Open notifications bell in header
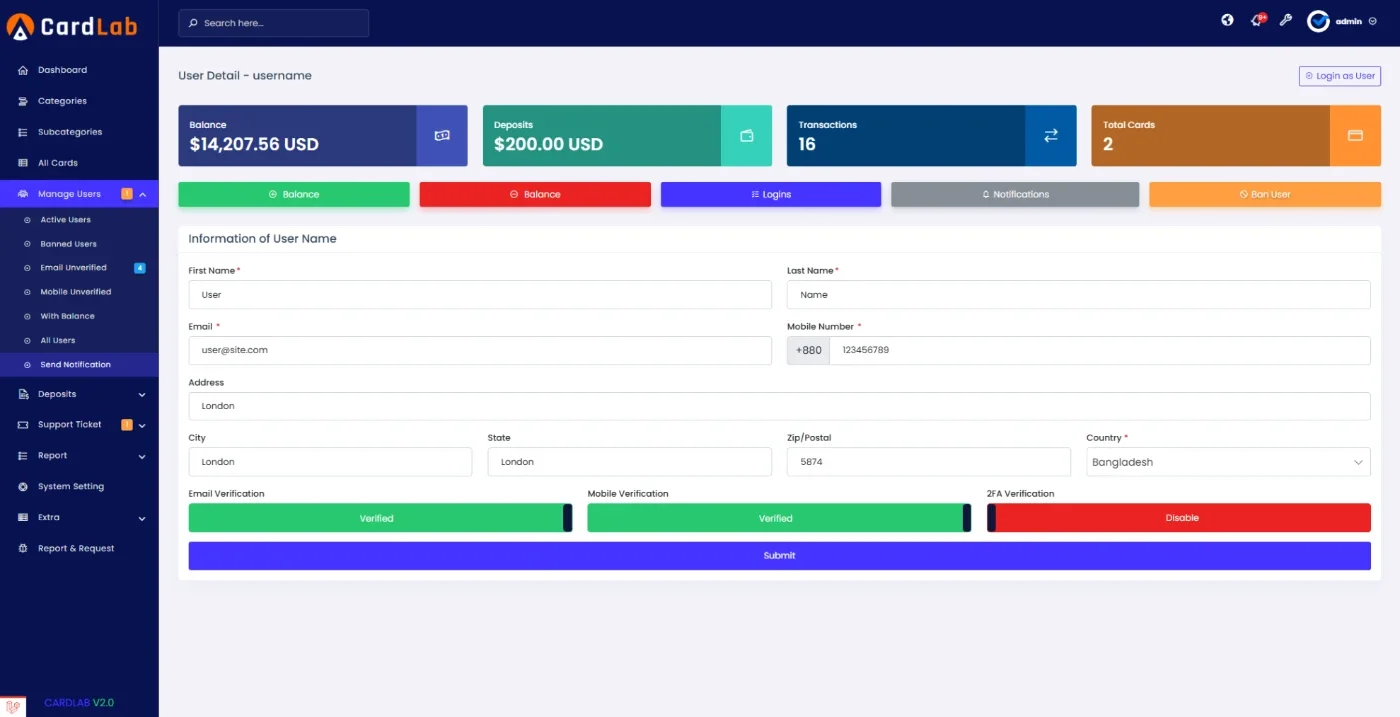 click(x=1257, y=20)
